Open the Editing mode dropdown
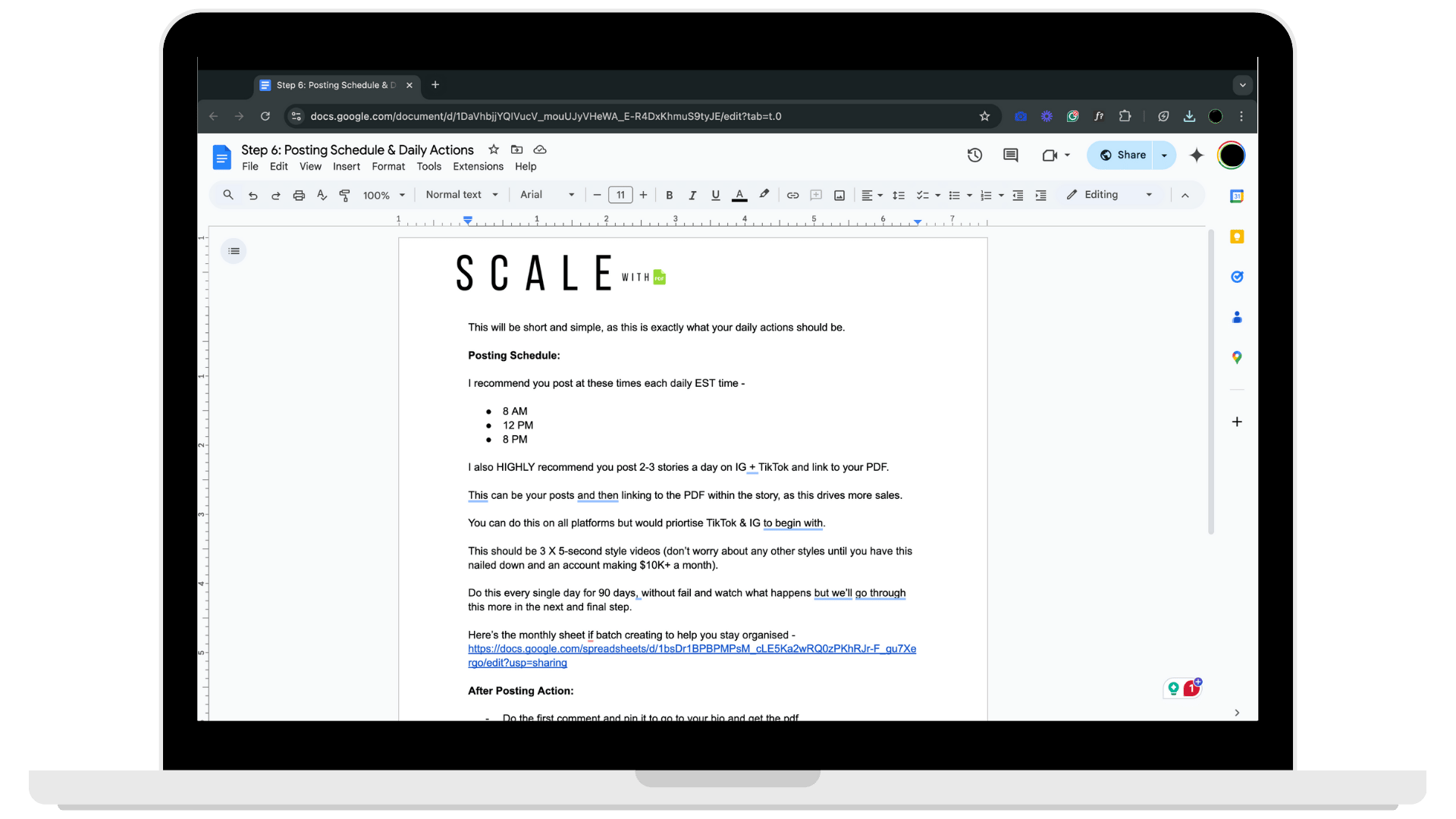The image size is (1456, 819). [x=1109, y=195]
